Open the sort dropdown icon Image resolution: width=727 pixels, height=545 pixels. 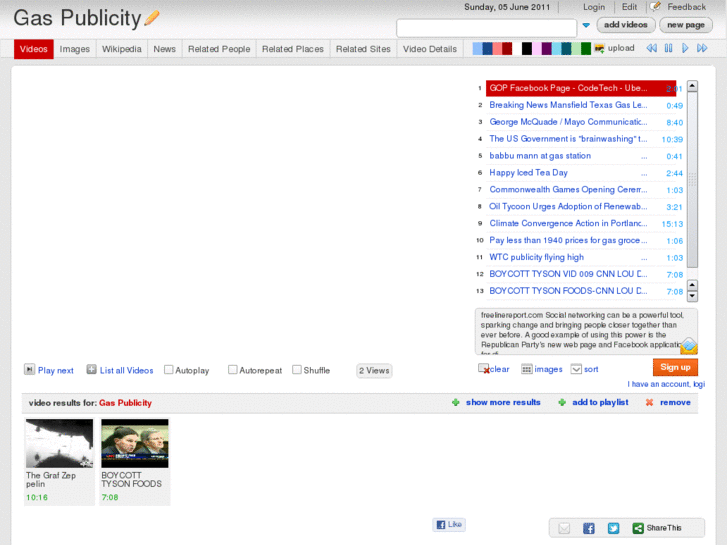tap(576, 369)
